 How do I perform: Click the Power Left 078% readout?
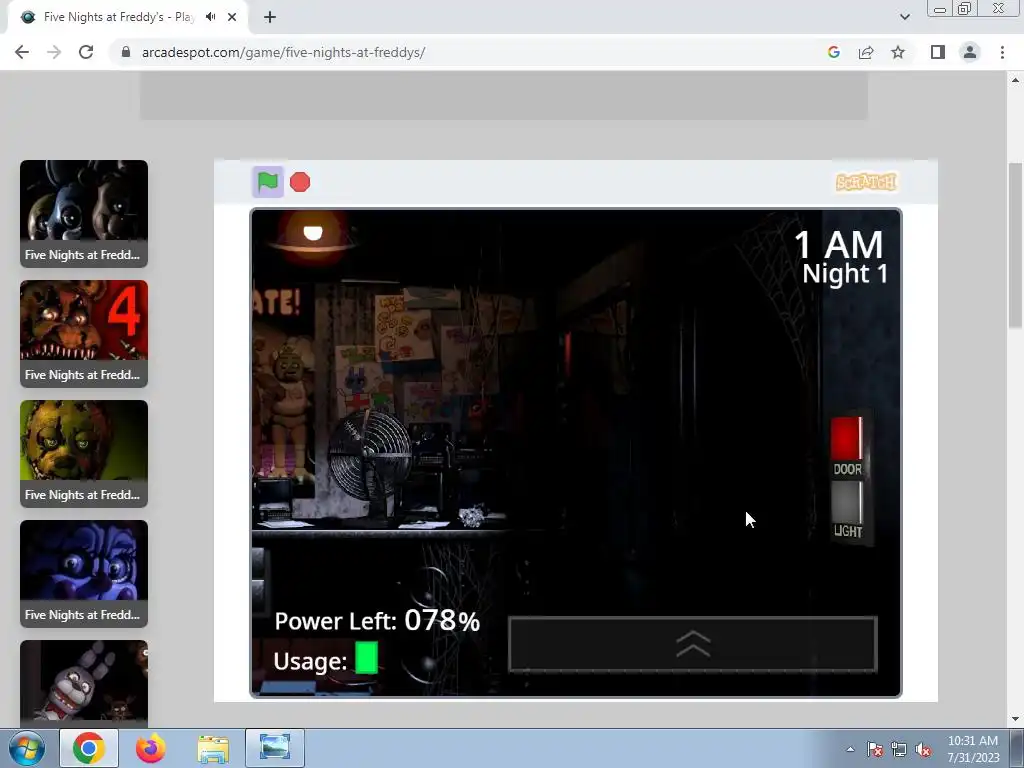377,620
